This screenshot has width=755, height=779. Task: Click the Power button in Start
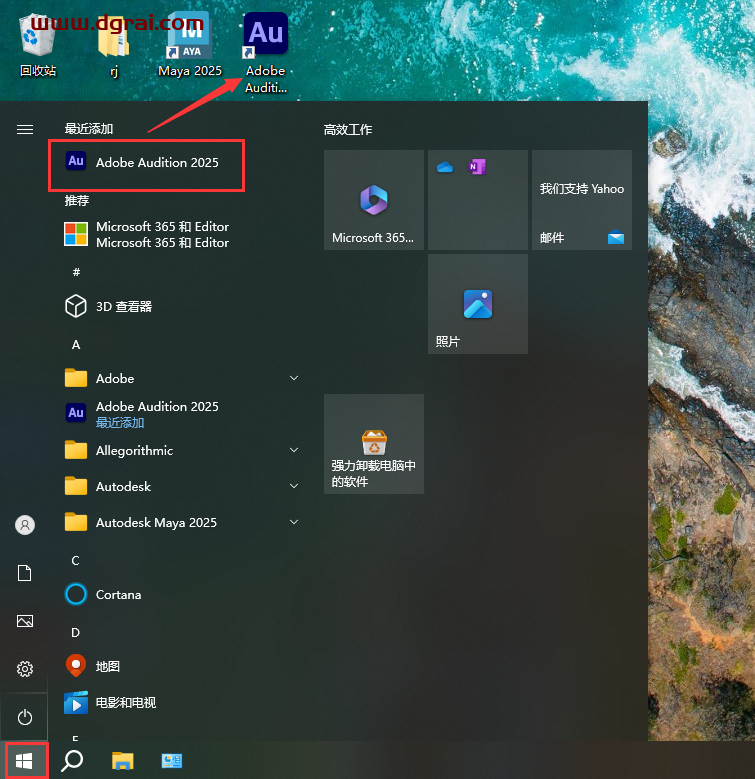(25, 717)
